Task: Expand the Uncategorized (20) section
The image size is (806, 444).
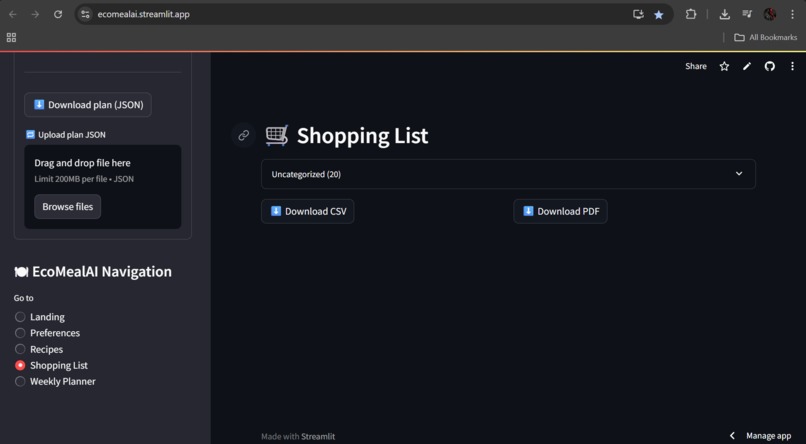Action: click(x=508, y=174)
